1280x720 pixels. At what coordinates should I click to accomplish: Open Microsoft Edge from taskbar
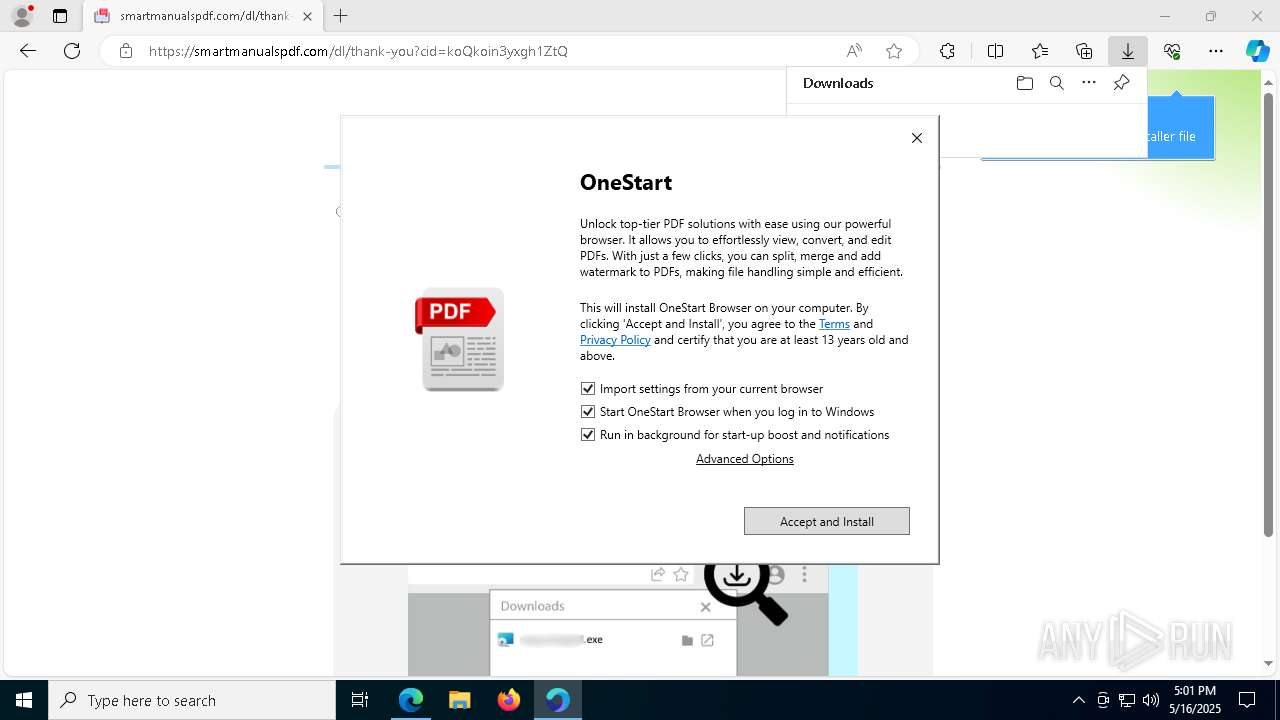tap(411, 700)
